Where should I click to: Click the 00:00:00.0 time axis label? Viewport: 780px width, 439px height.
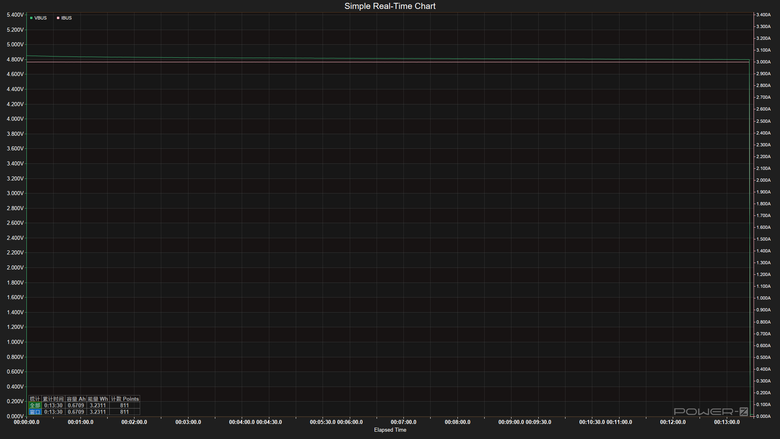26,422
